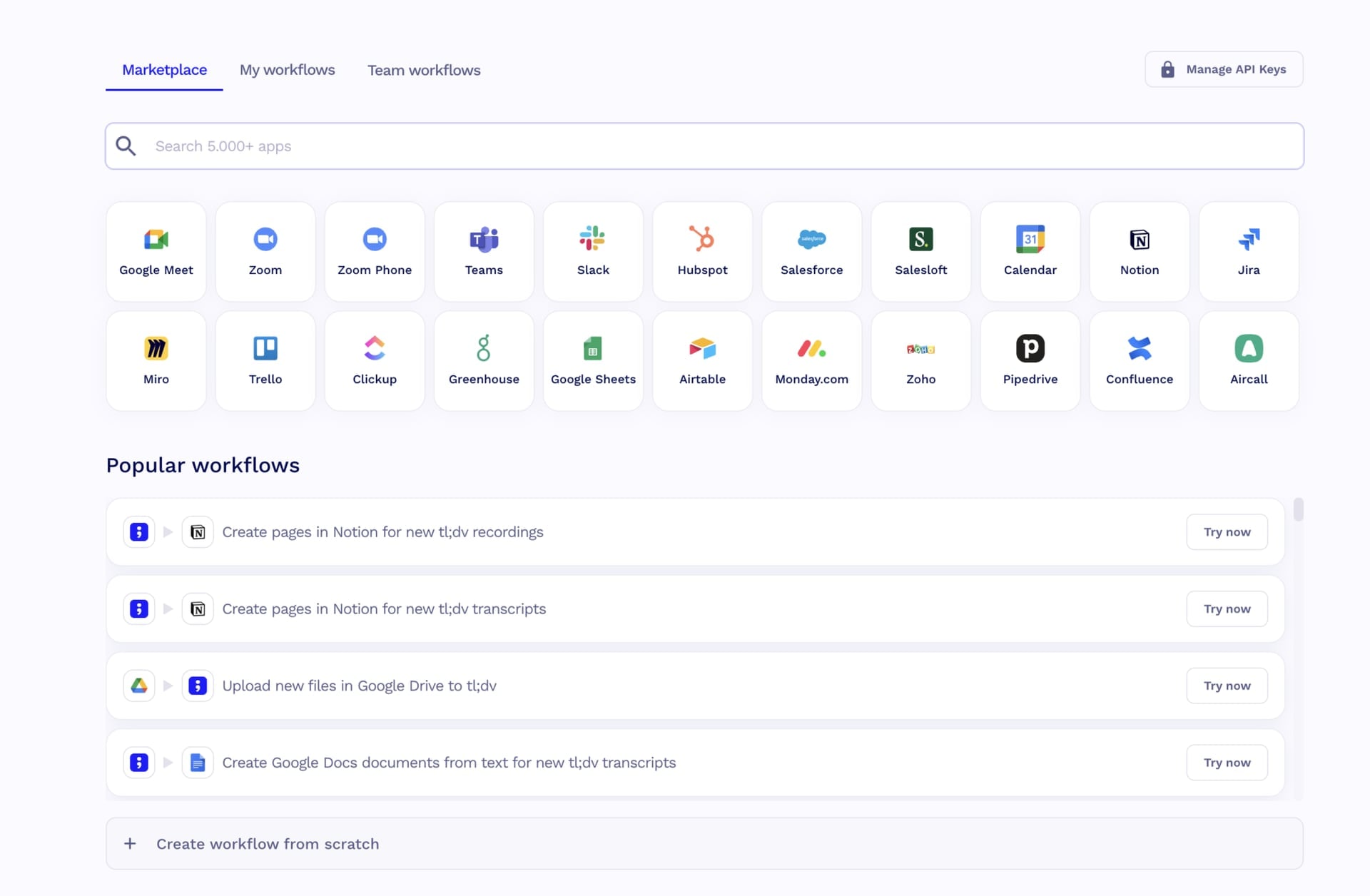The height and width of the screenshot is (896, 1370).
Task: Try now for Google Docs transcripts workflow
Action: pyautogui.click(x=1227, y=763)
